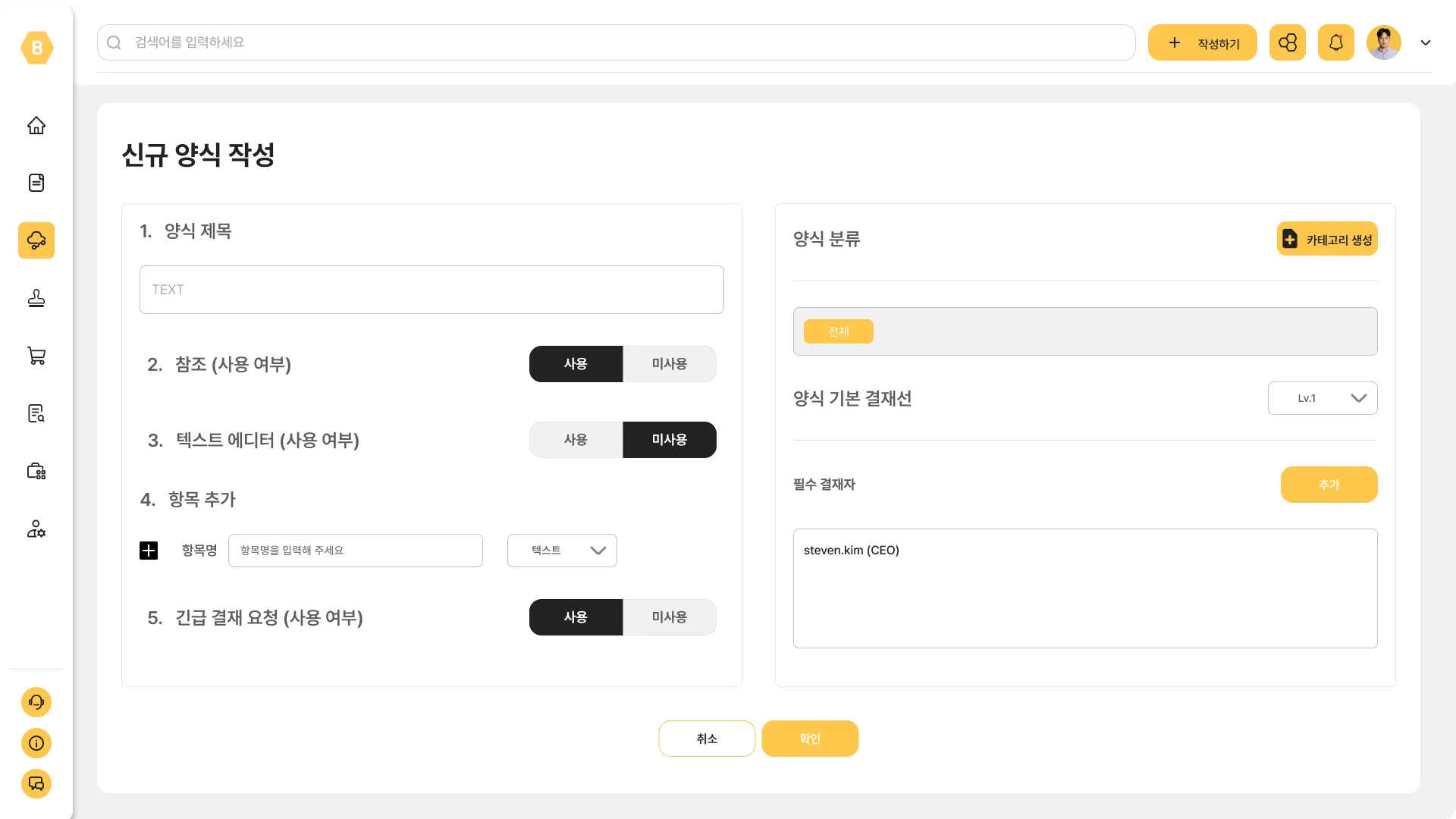
Task: Click 추가 to add required approver
Action: [x=1329, y=485]
